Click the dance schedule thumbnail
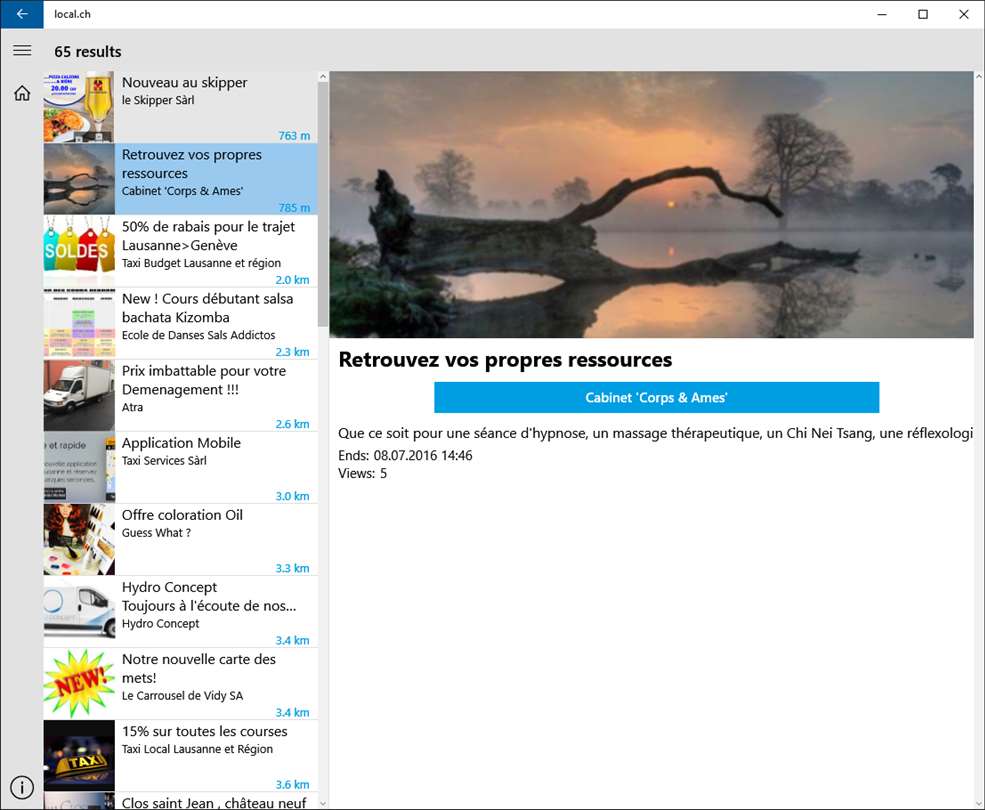Screen dimensions: 985x810 click(x=79, y=323)
